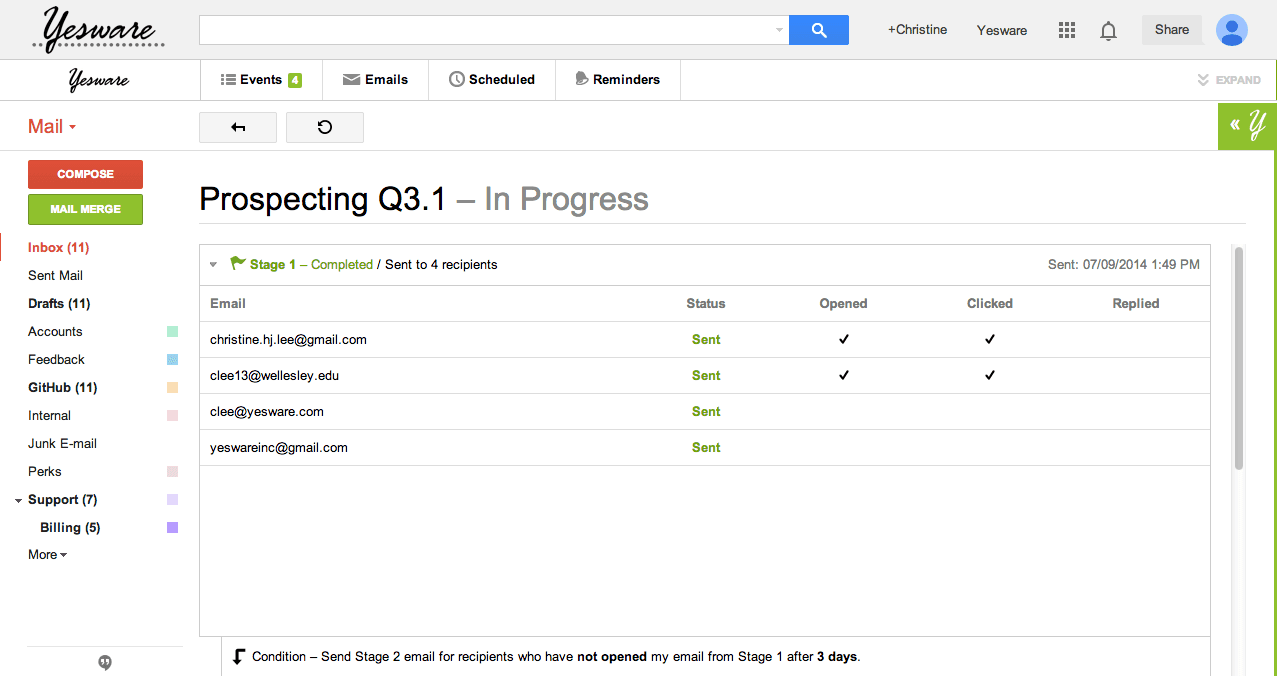Start a new MAIL MERGE
The image size is (1277, 676).
click(x=85, y=210)
